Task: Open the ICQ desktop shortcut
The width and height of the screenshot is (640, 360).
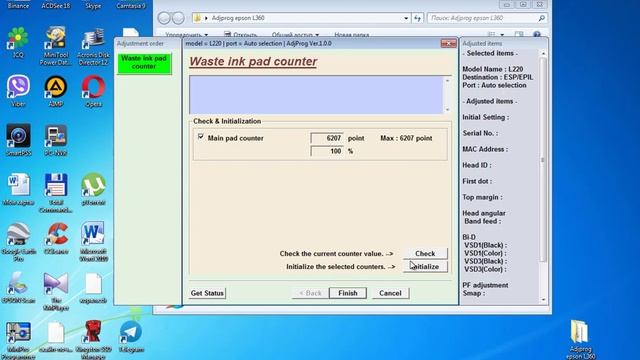Action: pos(18,42)
